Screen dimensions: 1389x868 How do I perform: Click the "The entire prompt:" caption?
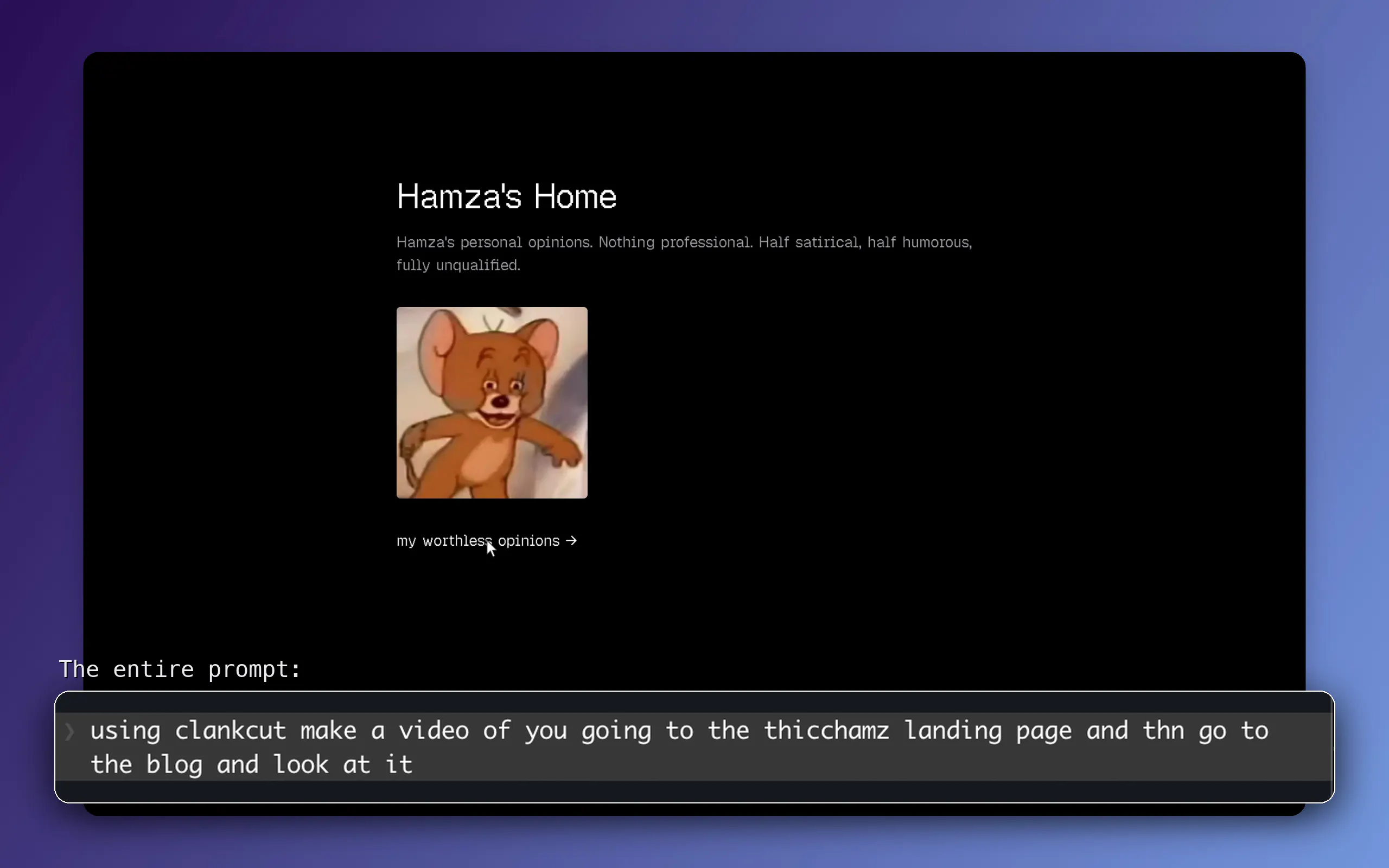pos(180,669)
